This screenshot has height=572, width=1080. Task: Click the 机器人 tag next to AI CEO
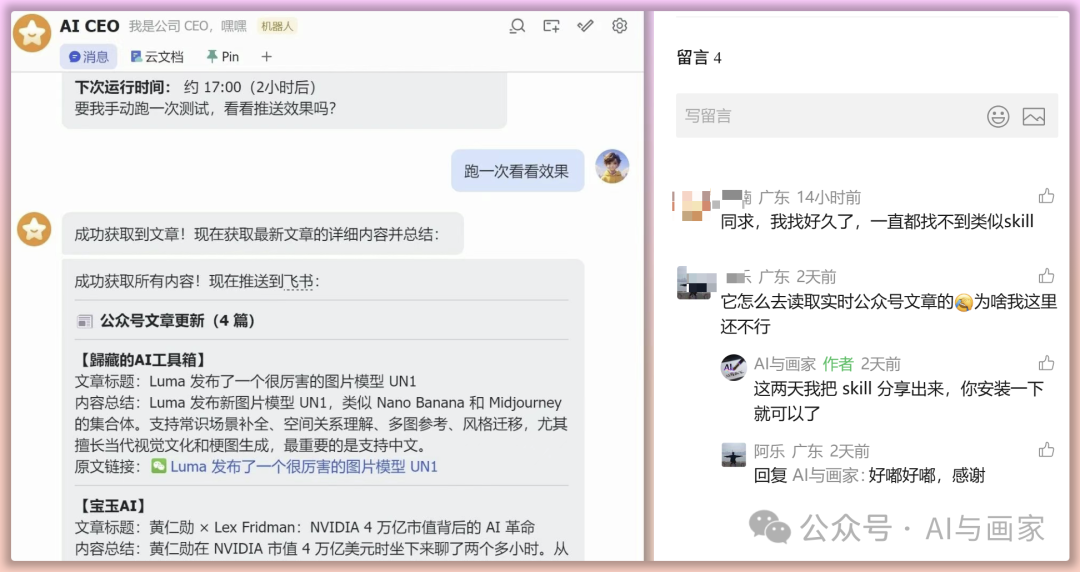click(277, 26)
